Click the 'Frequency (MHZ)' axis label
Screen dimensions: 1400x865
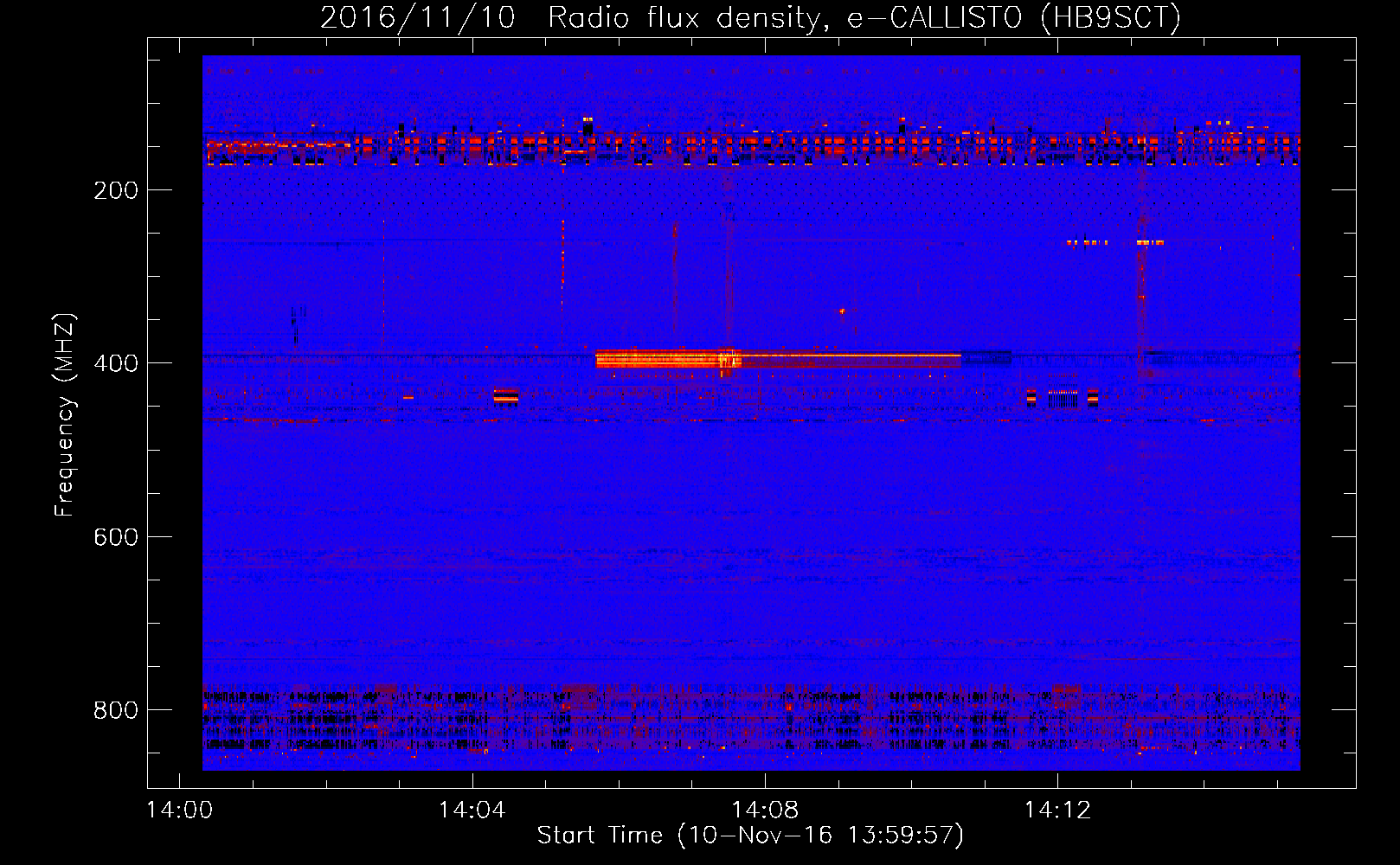(65, 414)
